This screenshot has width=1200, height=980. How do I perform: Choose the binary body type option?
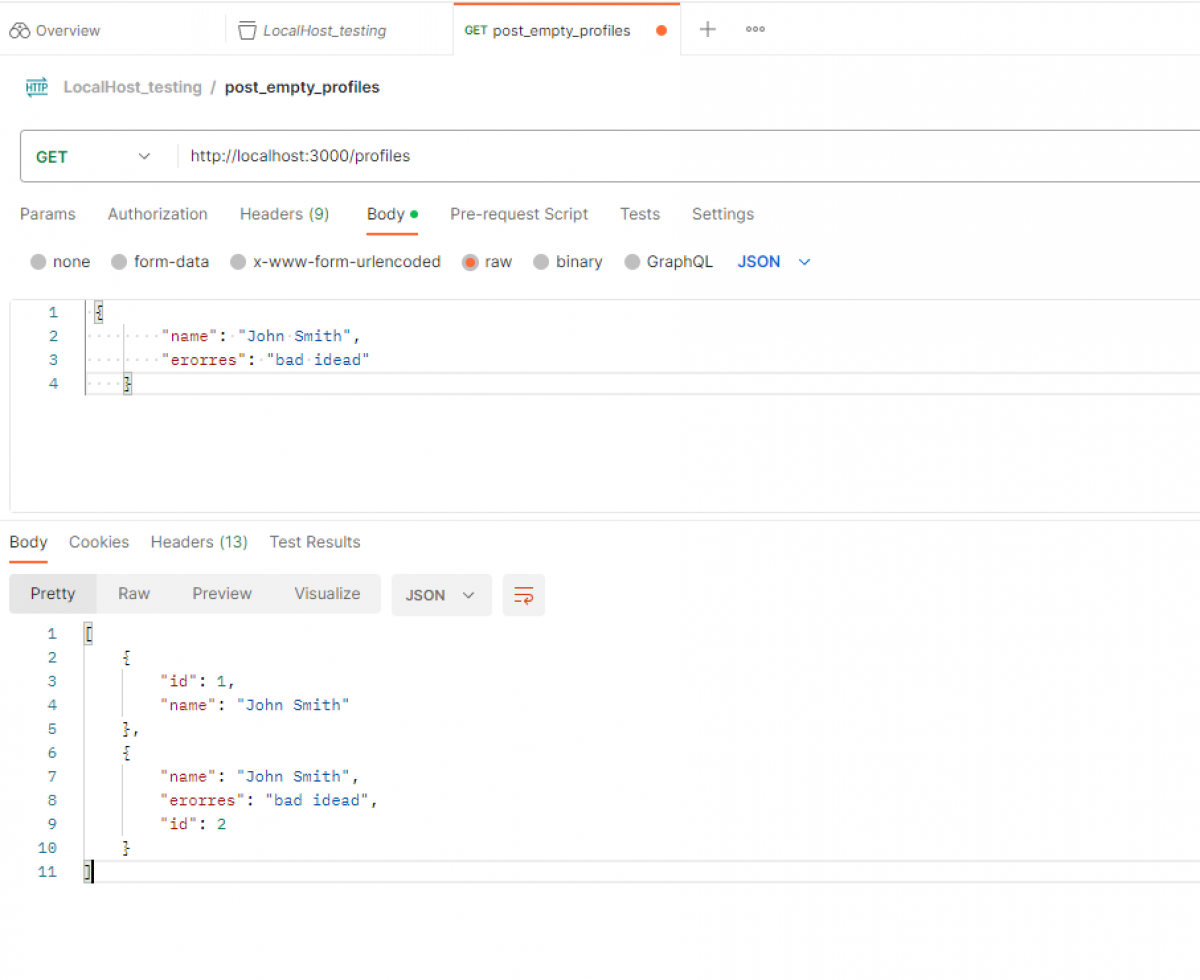[541, 262]
